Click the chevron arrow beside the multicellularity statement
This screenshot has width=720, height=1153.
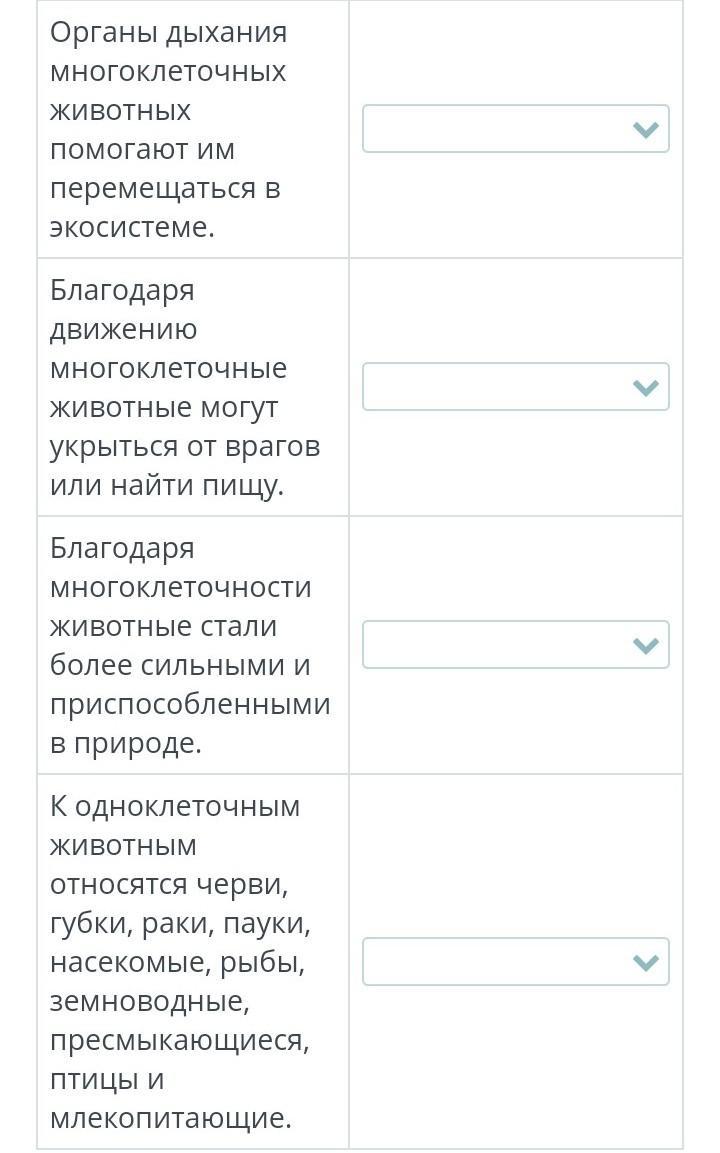click(646, 645)
